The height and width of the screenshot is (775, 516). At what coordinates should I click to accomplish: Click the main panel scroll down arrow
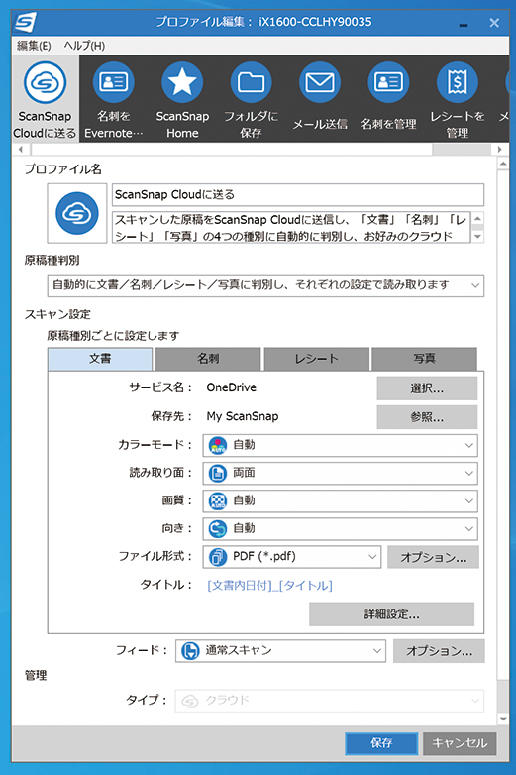pos(503,719)
